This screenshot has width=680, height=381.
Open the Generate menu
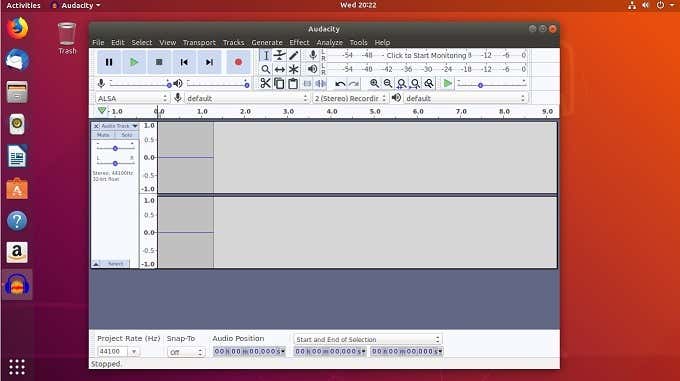point(267,42)
